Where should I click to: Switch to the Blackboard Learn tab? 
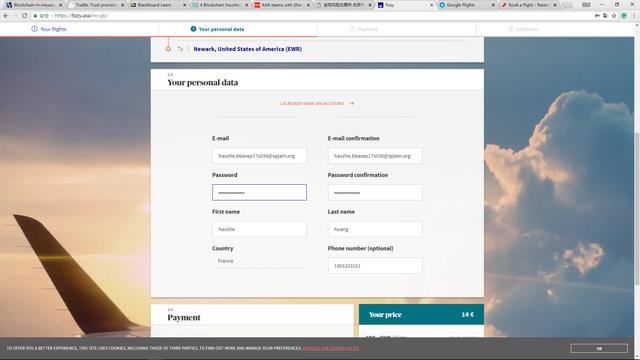point(157,5)
